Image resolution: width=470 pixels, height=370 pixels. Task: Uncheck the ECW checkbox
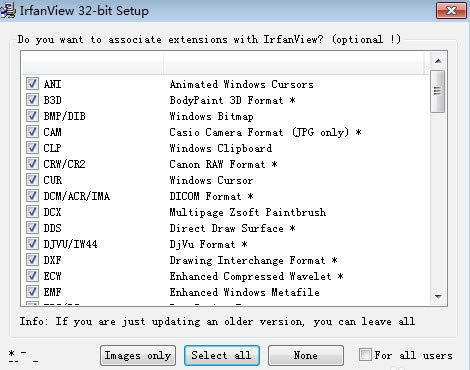[x=32, y=276]
